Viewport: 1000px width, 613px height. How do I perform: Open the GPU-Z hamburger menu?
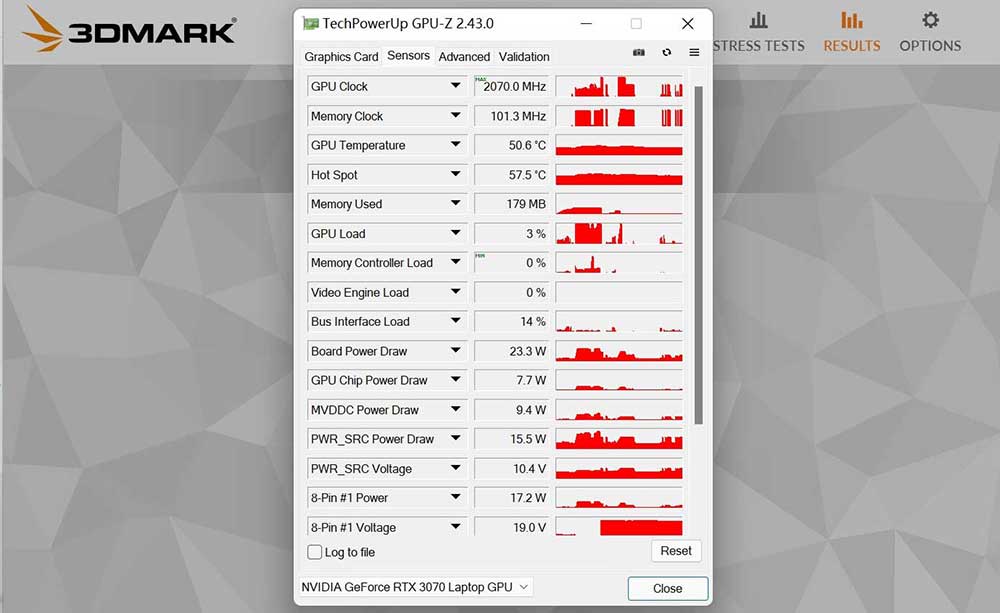[x=693, y=52]
